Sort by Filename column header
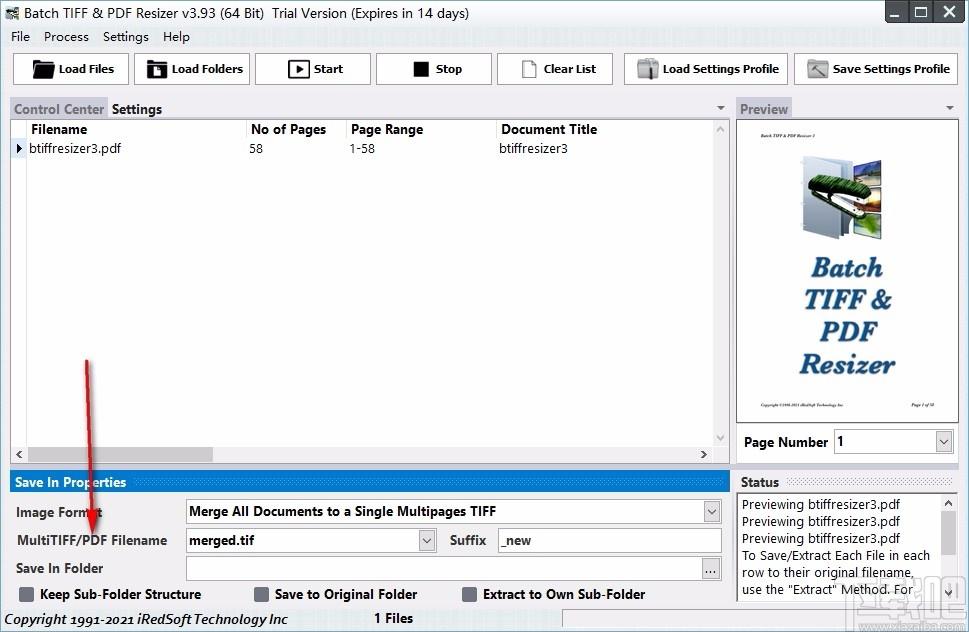 pyautogui.click(x=59, y=129)
